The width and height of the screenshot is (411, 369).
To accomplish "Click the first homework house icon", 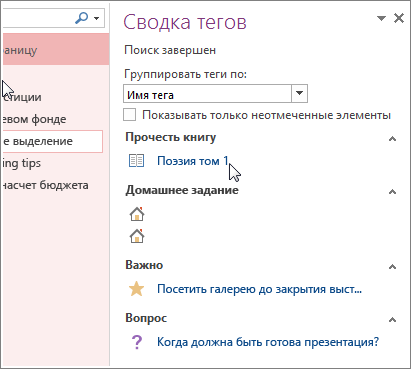I will click(137, 214).
